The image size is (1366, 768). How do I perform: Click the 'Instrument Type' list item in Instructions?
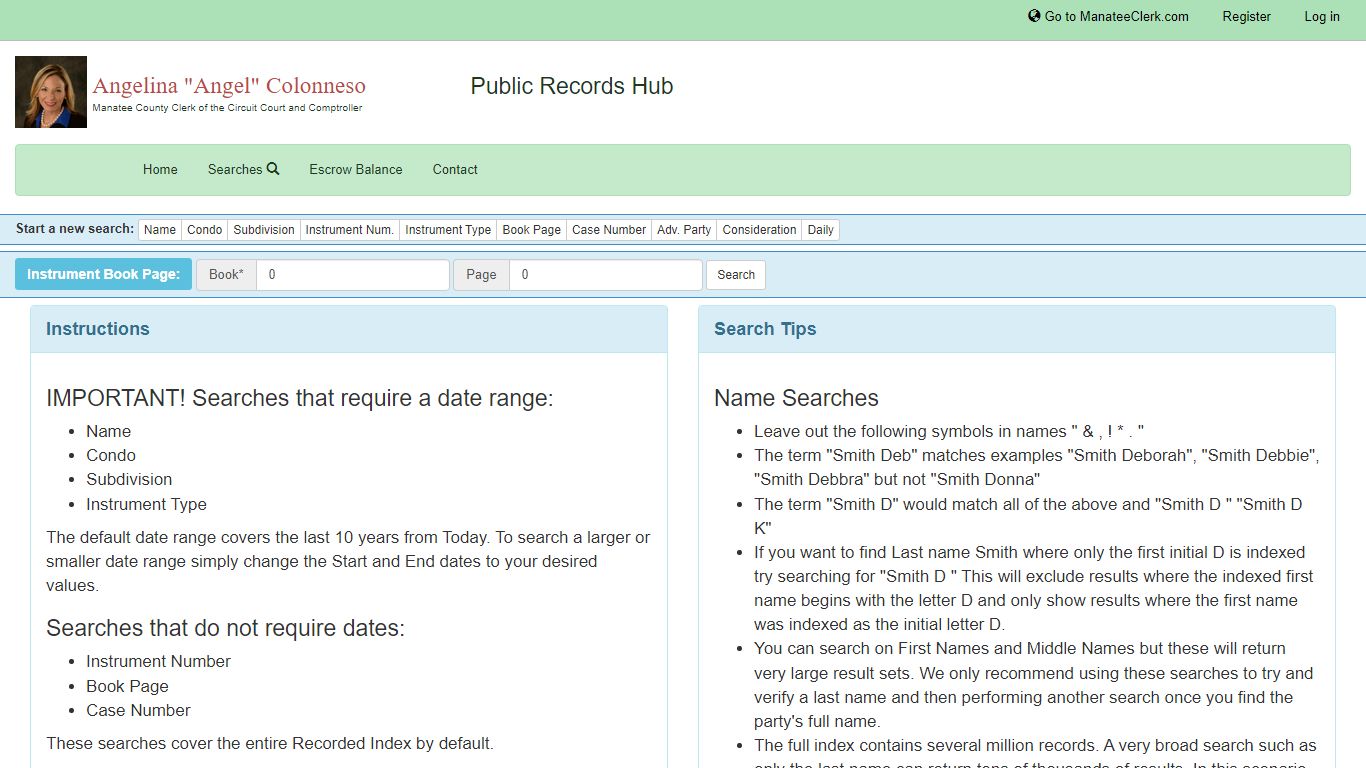tap(146, 504)
